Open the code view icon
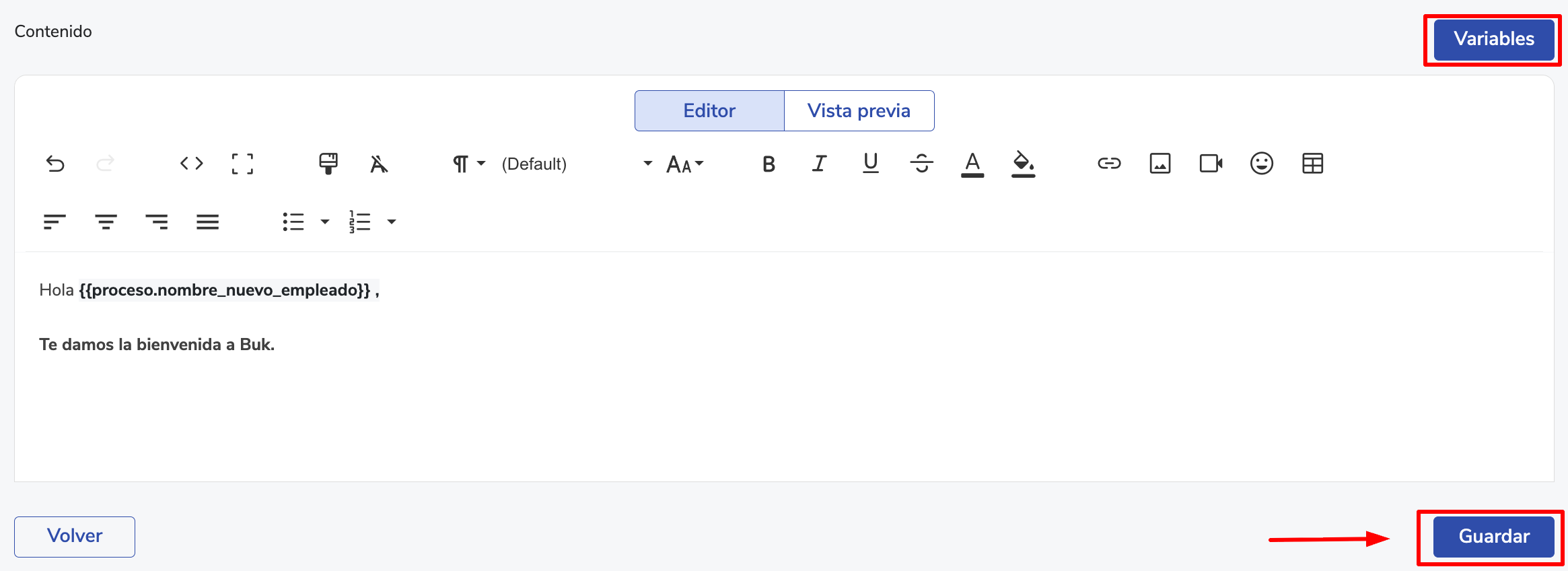The height and width of the screenshot is (571, 1568). coord(192,164)
